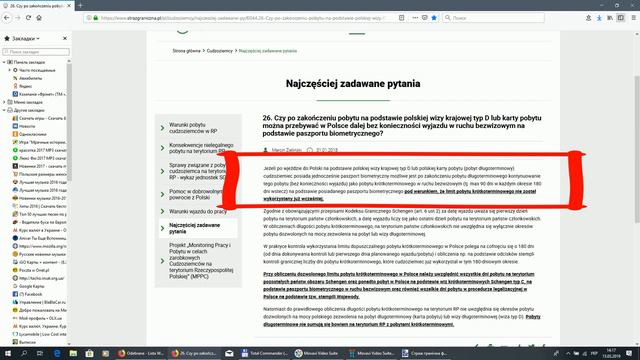Open a new tab with the plus button
Image resolution: width=640 pixels, height=360 pixels.
point(80,5)
